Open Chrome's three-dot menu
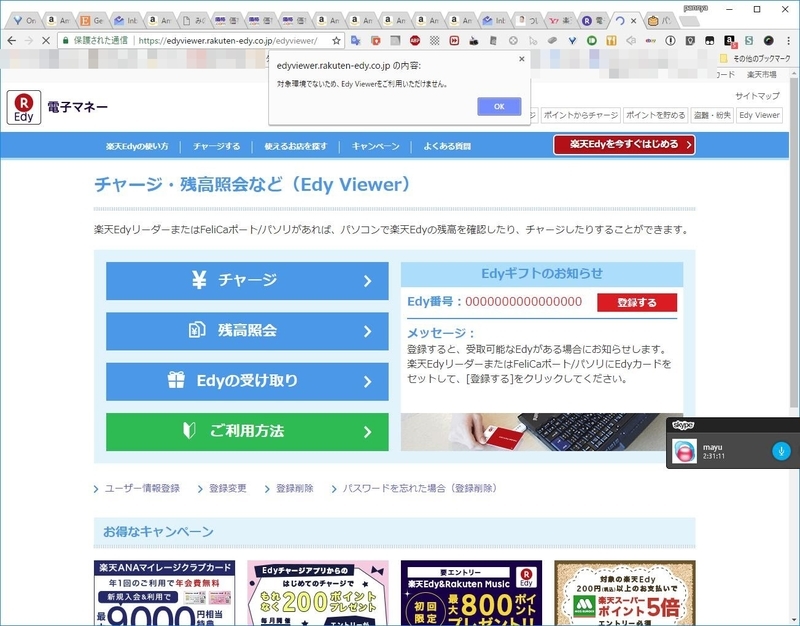This screenshot has width=800, height=626. (788, 40)
